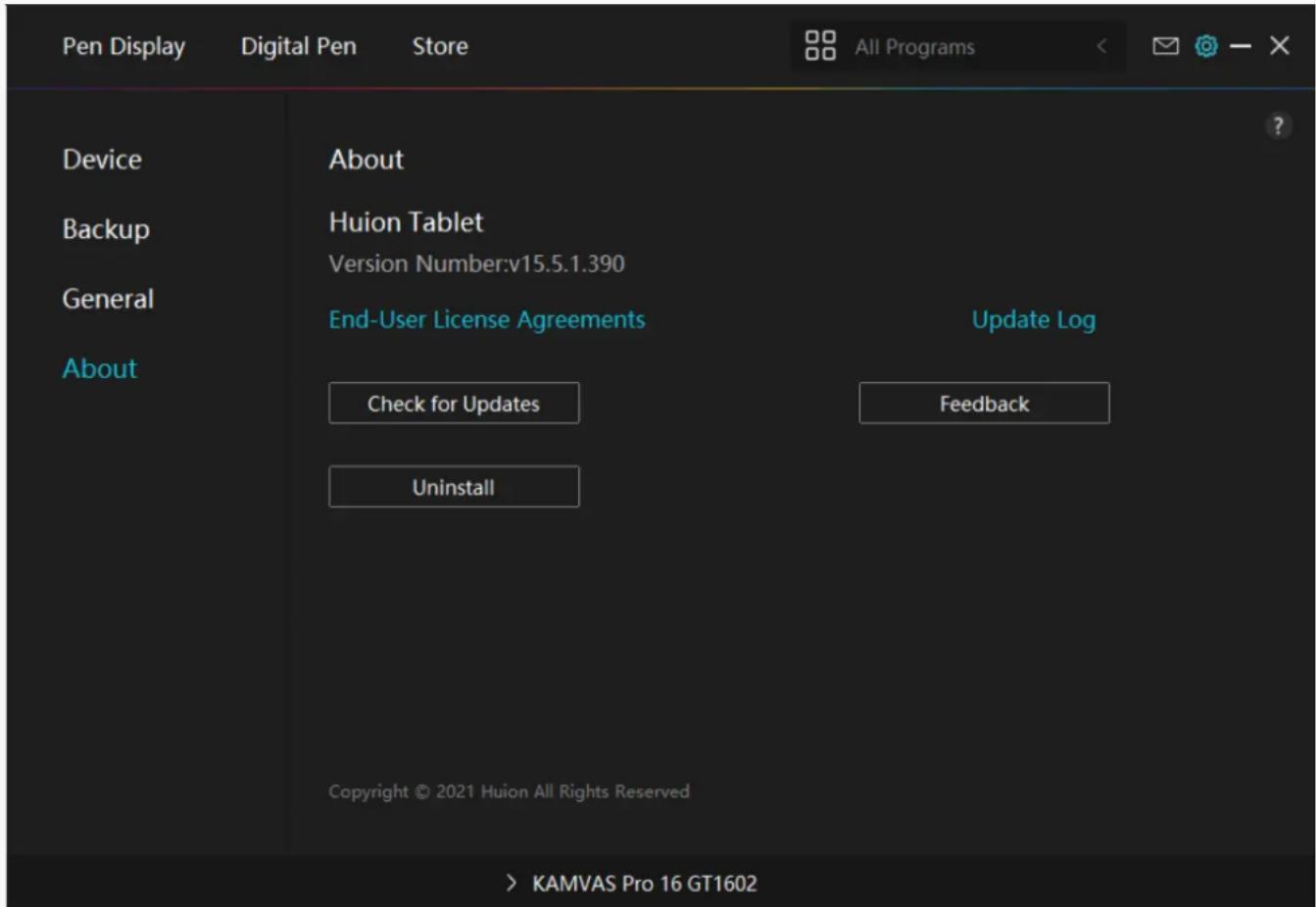Viewport: 1316px width, 907px height.
Task: Click the Check for Updates button
Action: tap(454, 404)
